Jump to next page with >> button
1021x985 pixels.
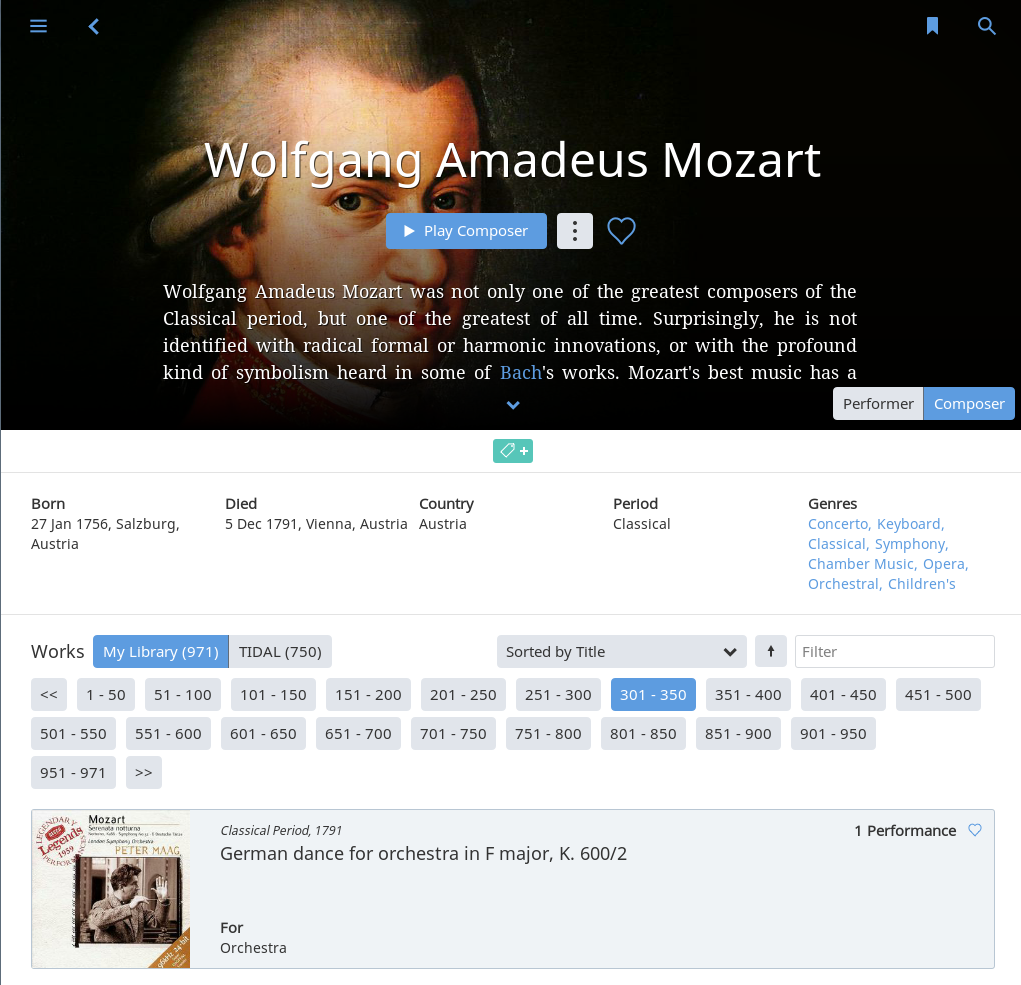click(144, 772)
